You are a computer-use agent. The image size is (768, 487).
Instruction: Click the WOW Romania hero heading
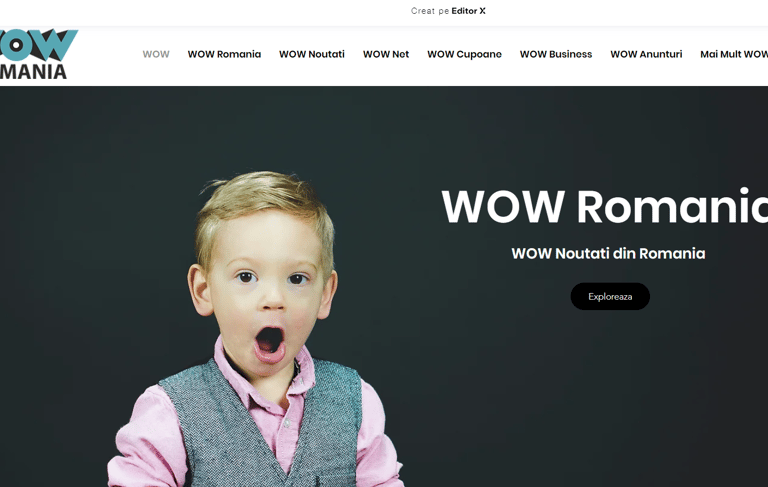click(604, 206)
